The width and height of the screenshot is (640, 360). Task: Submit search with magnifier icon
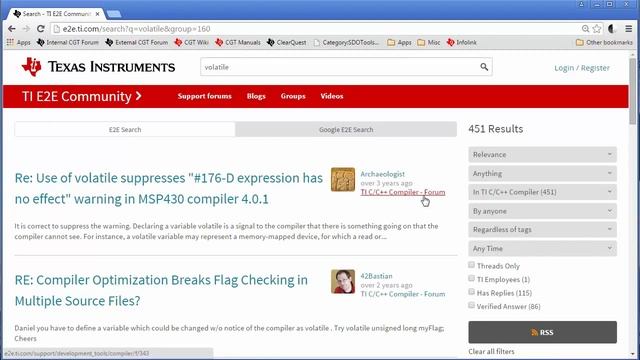click(x=484, y=67)
